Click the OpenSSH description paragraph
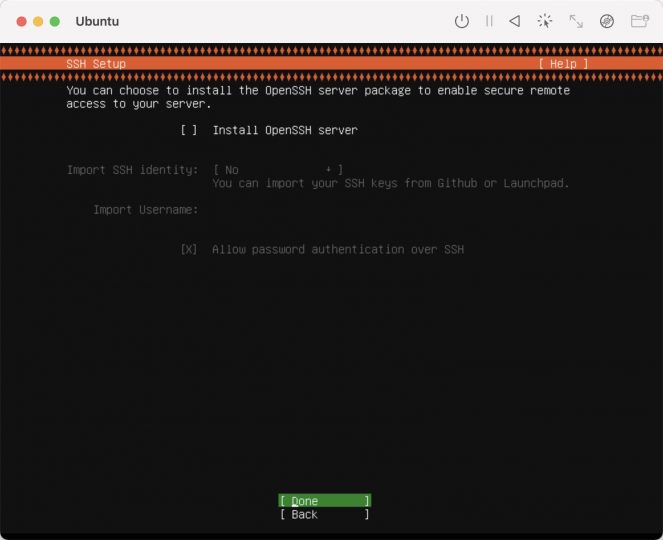 click(318, 97)
